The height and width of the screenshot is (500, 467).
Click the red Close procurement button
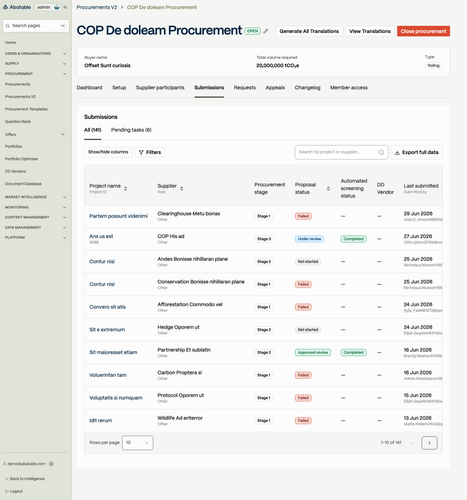[x=423, y=31]
